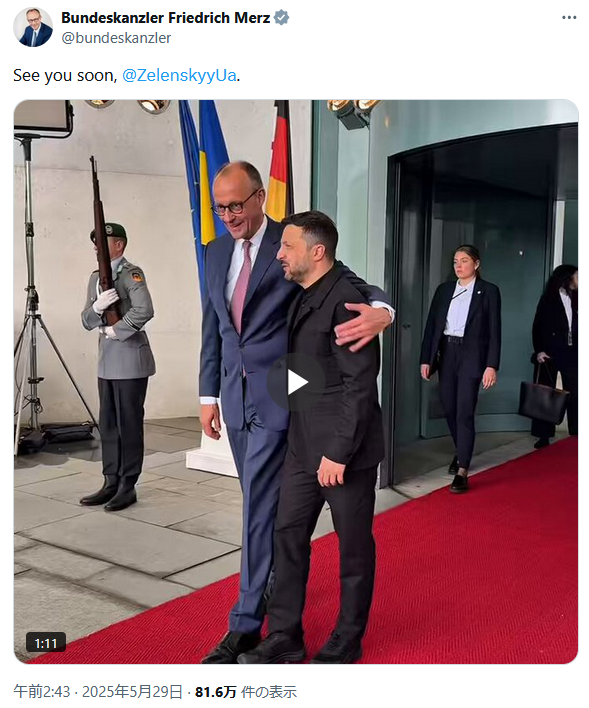Screen dimensions: 589x708
Task: Click the woman in navy suit in video
Action: [462, 368]
